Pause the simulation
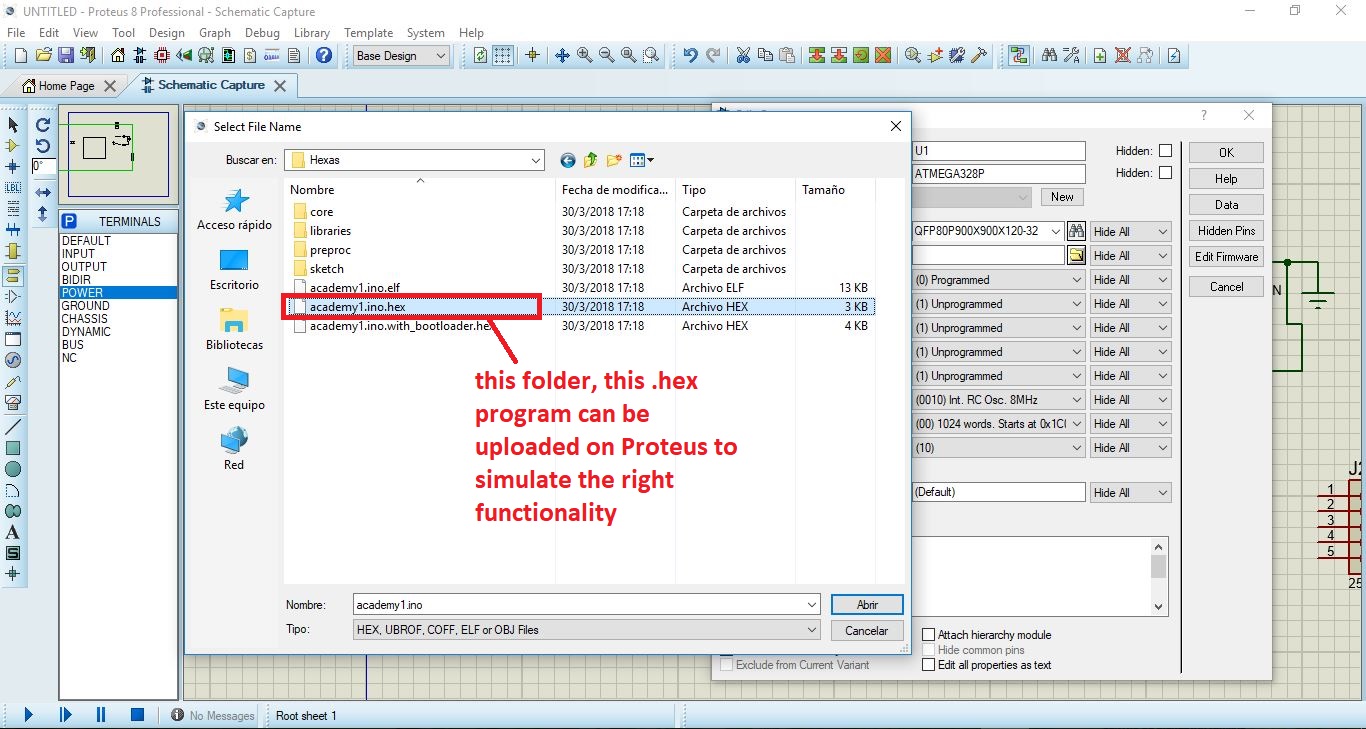 (x=101, y=715)
